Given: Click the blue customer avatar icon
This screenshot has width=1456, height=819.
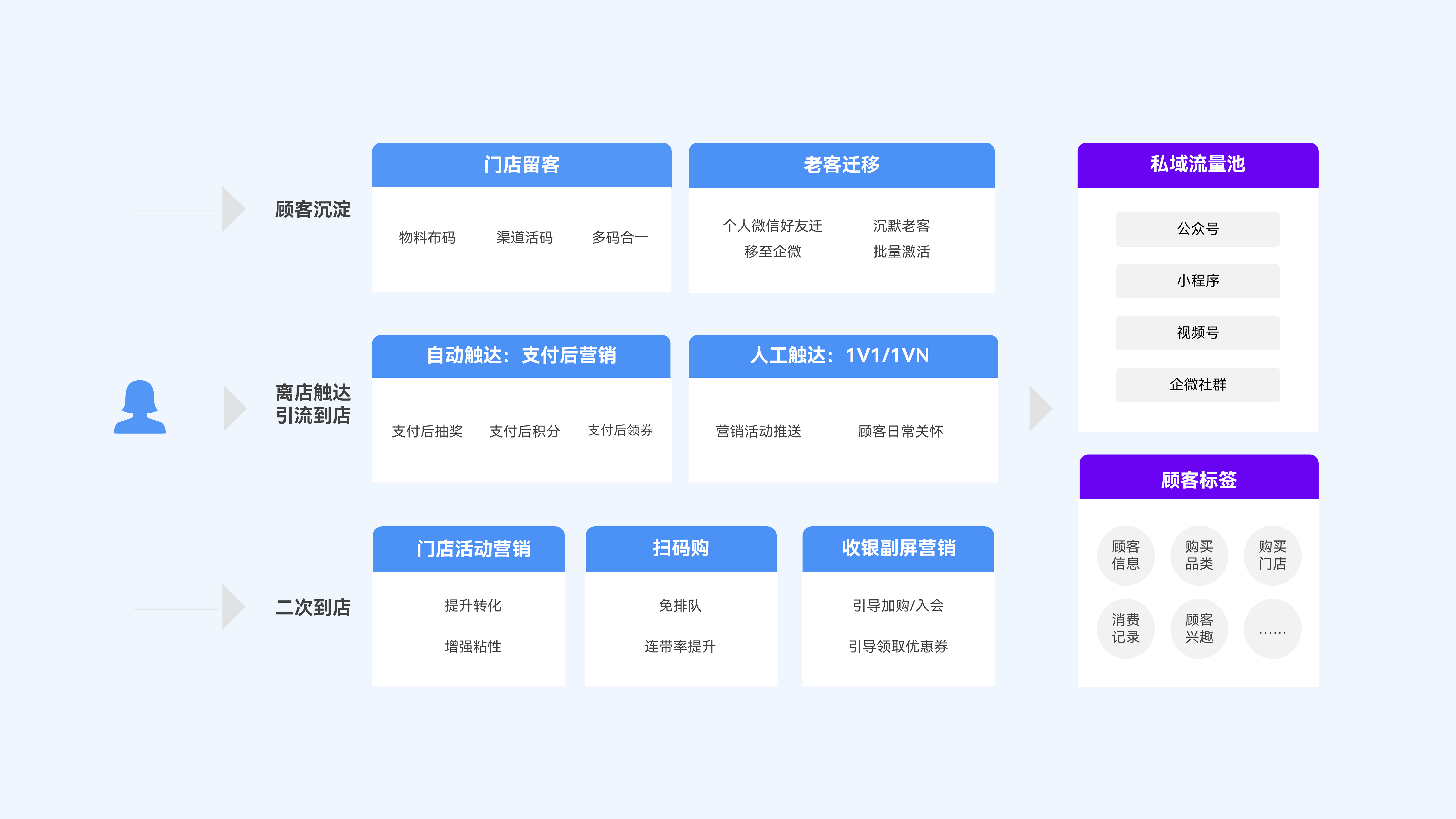Looking at the screenshot, I should click(x=140, y=407).
